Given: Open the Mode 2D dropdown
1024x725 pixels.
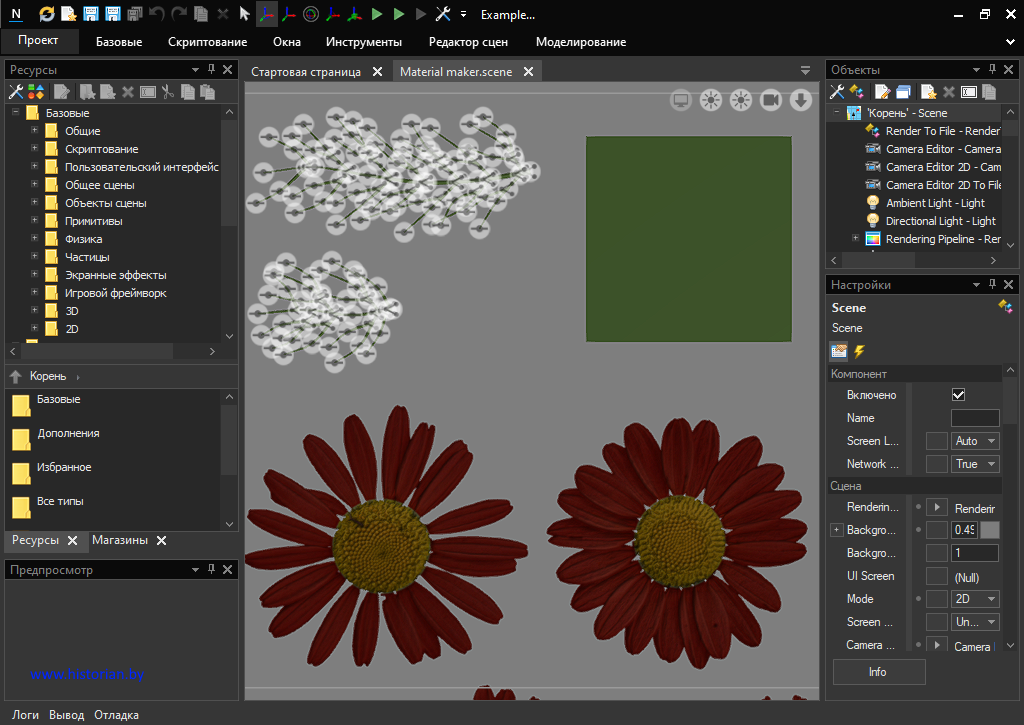Looking at the screenshot, I should pyautogui.click(x=975, y=599).
